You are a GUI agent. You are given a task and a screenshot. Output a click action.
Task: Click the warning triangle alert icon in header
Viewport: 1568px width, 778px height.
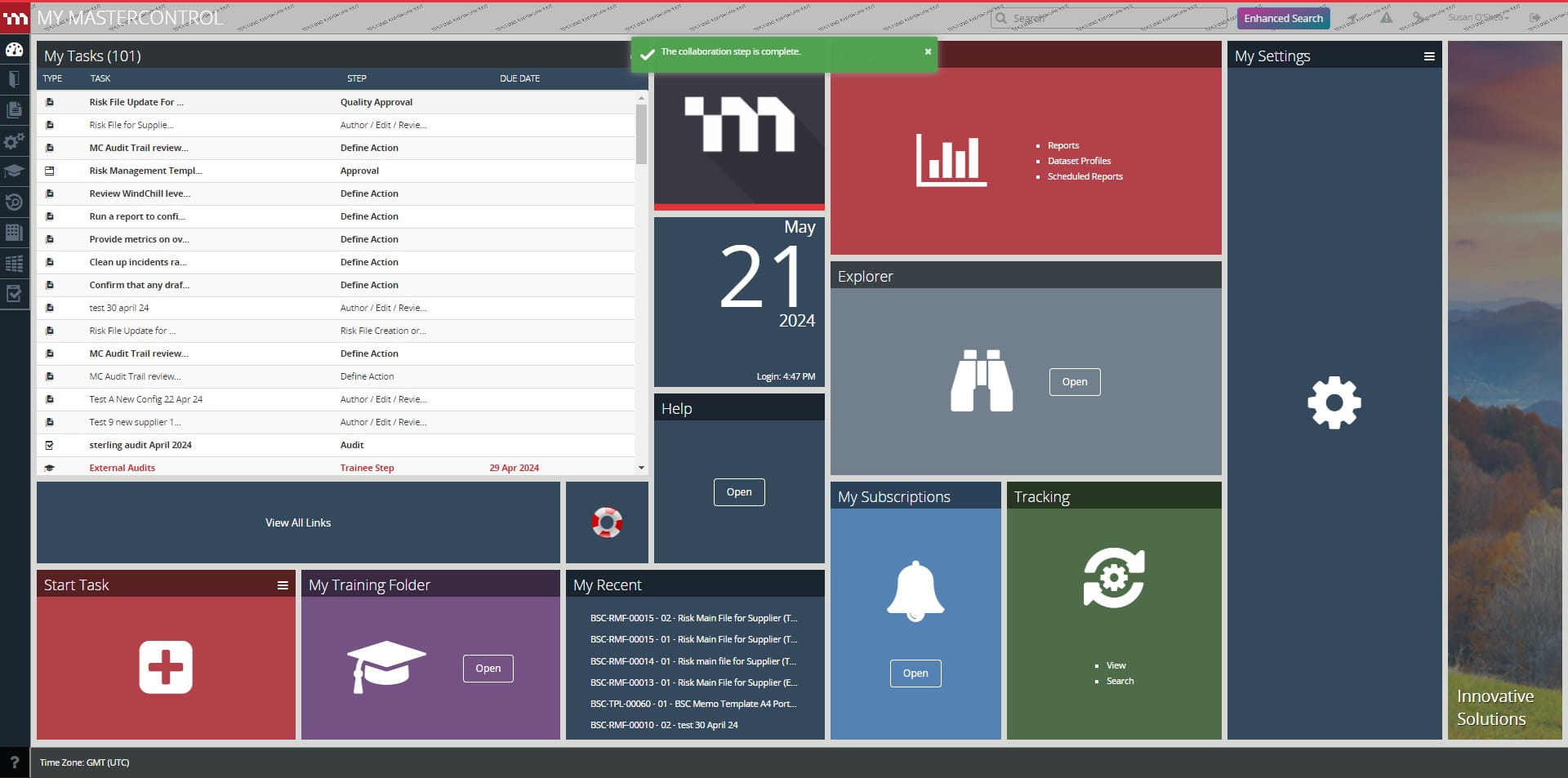pos(1385,16)
